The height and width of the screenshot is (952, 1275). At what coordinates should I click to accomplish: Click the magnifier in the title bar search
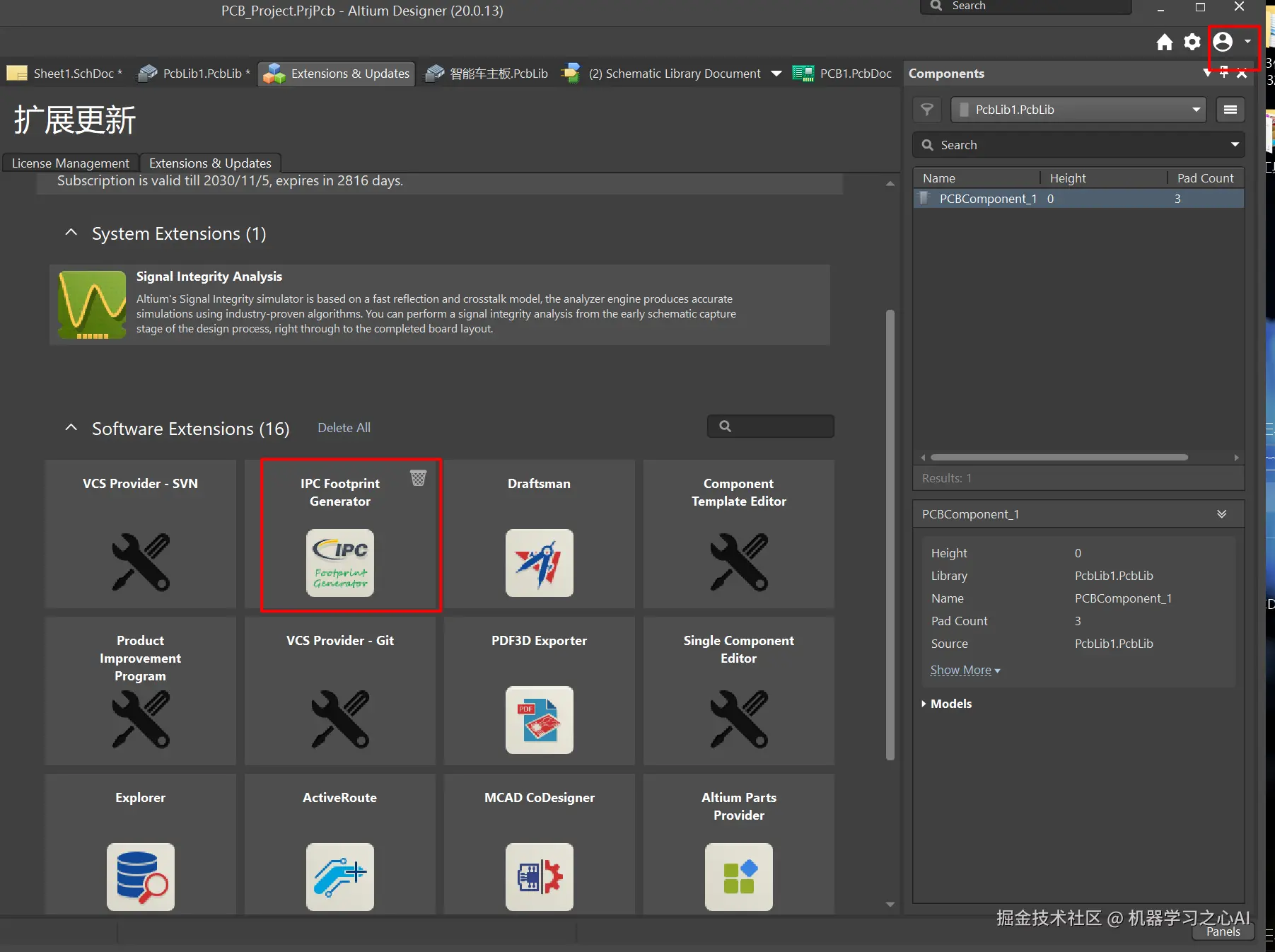936,6
